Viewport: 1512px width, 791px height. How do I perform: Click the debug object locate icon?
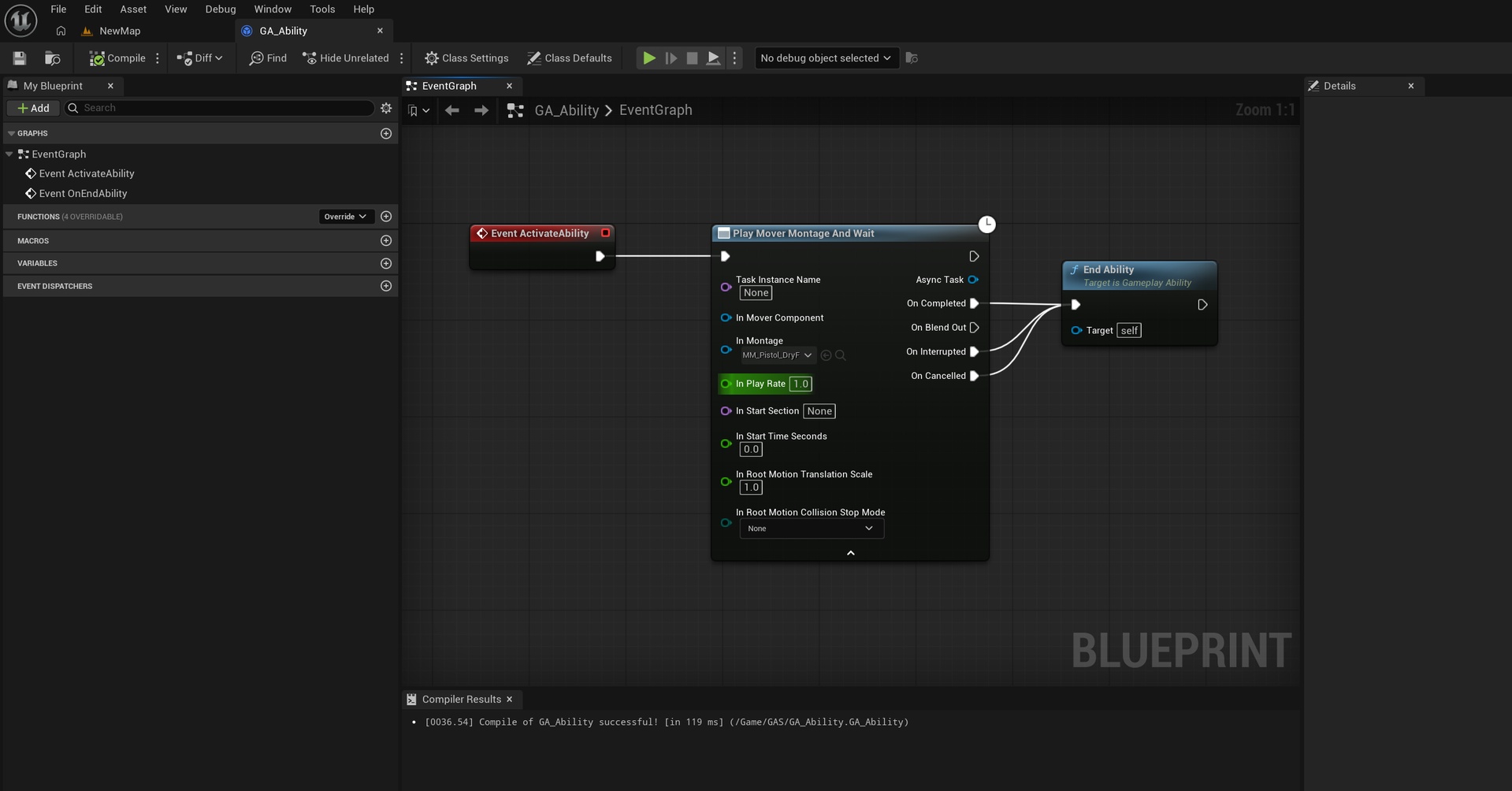(x=912, y=58)
